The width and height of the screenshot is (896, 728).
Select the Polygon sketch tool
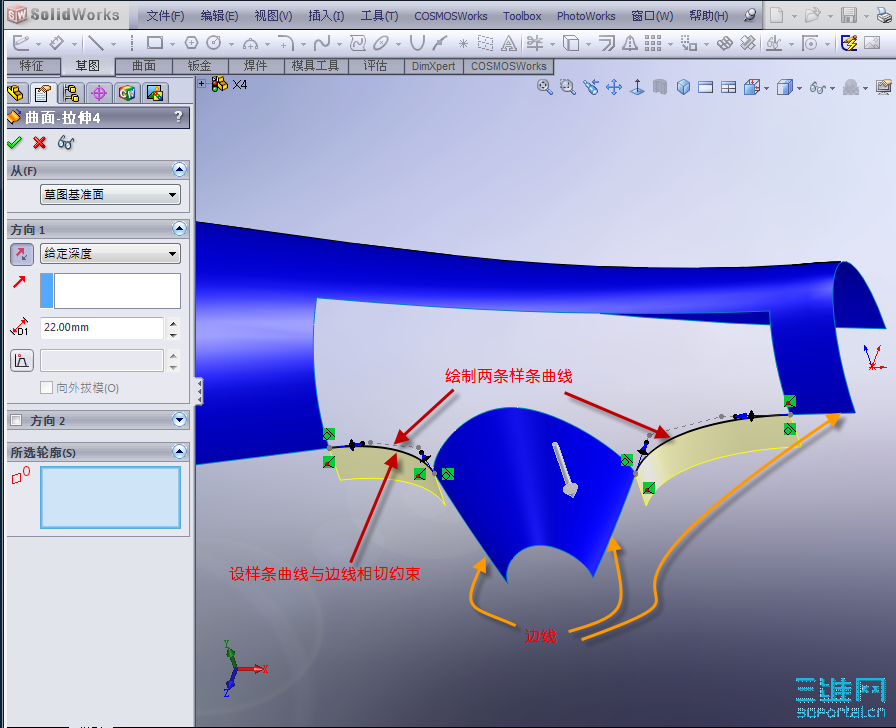tap(191, 43)
